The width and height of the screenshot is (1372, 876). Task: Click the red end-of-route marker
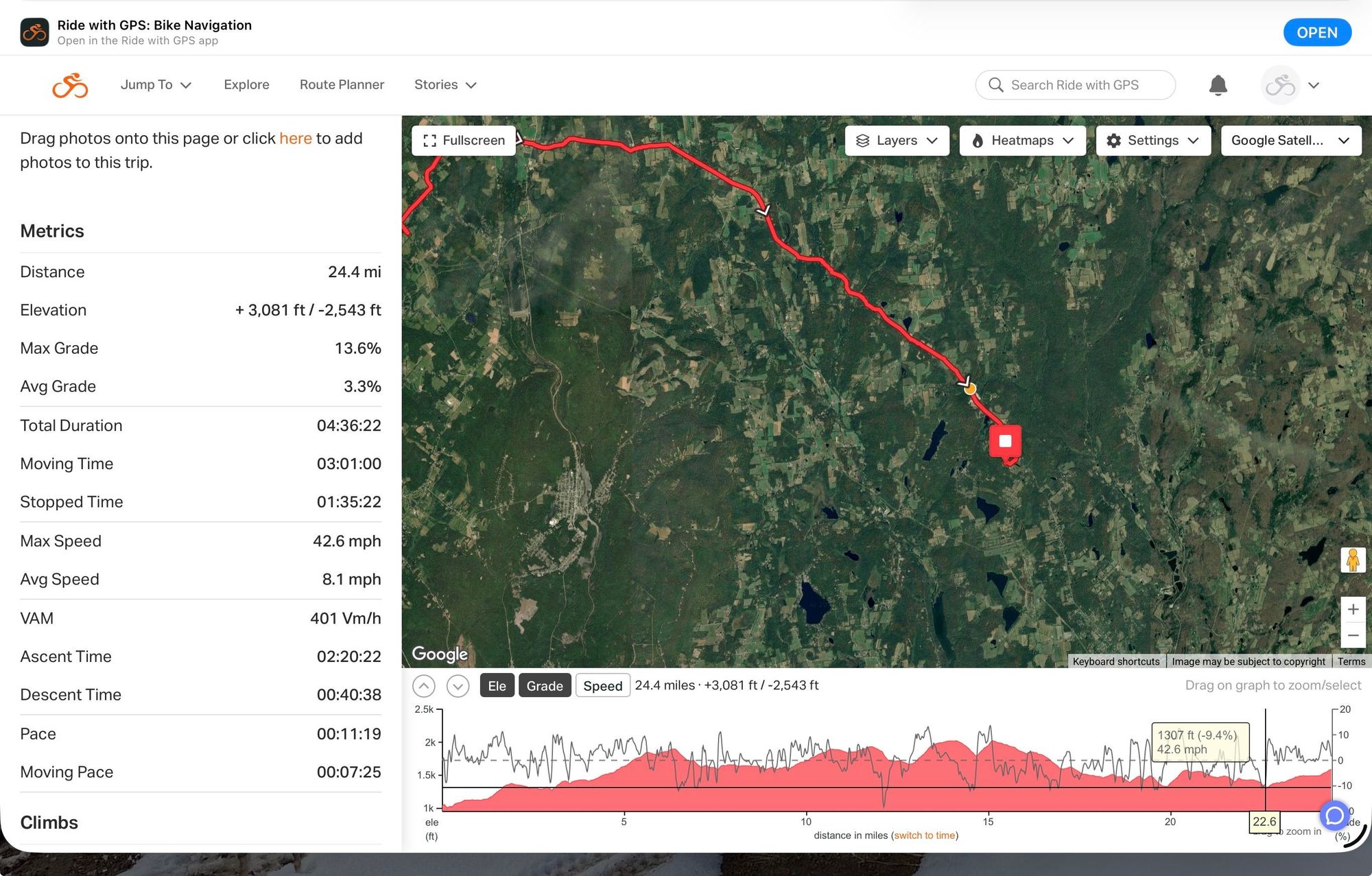[x=1005, y=442]
